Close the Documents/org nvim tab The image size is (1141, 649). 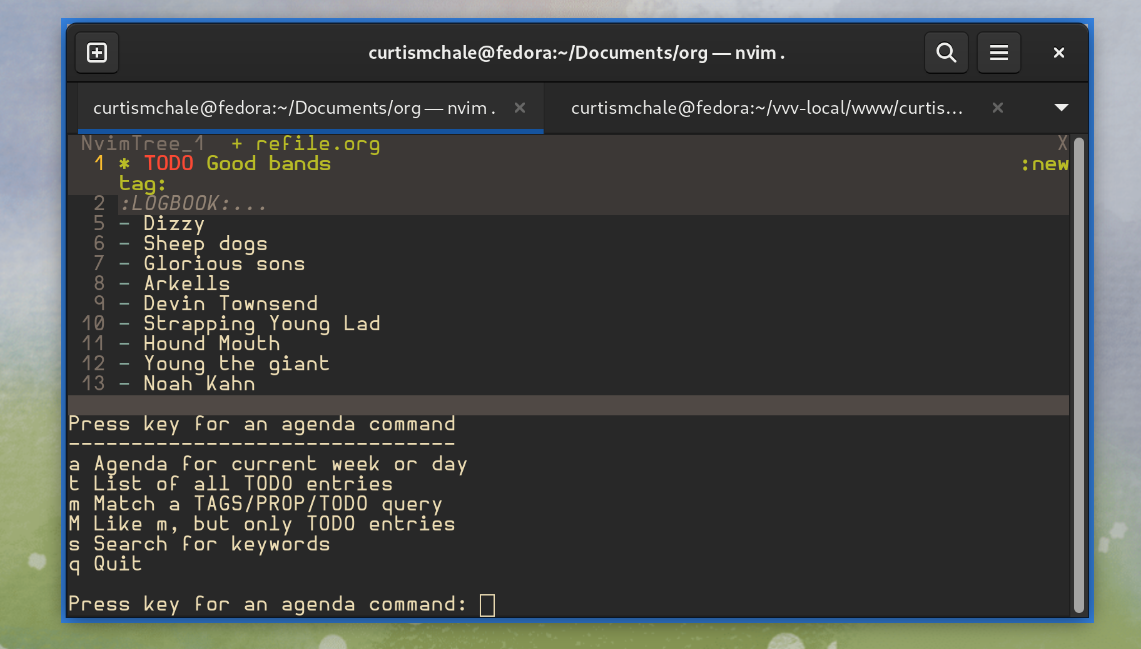(x=519, y=108)
